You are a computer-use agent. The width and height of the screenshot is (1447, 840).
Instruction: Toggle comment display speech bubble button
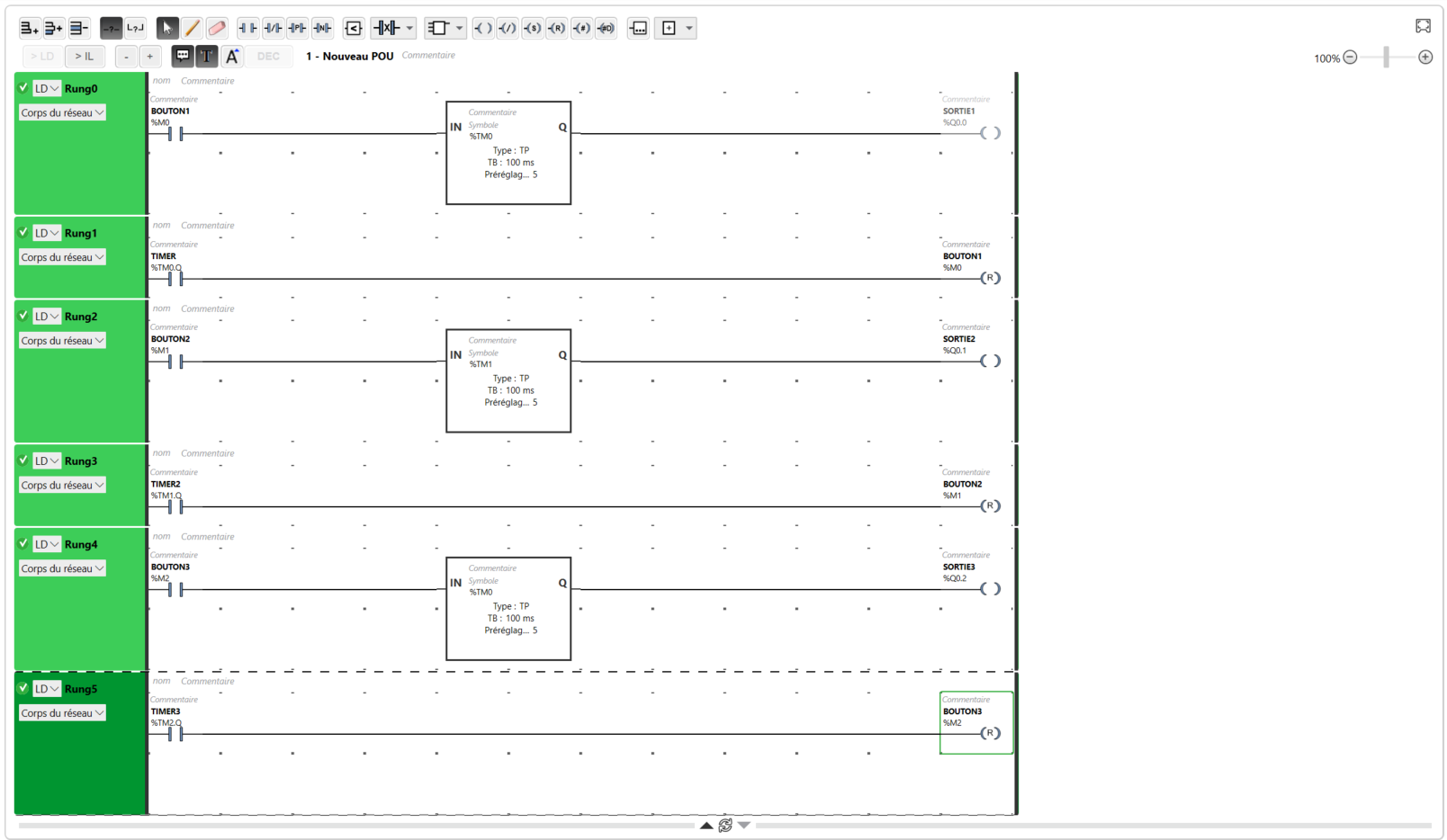(183, 56)
